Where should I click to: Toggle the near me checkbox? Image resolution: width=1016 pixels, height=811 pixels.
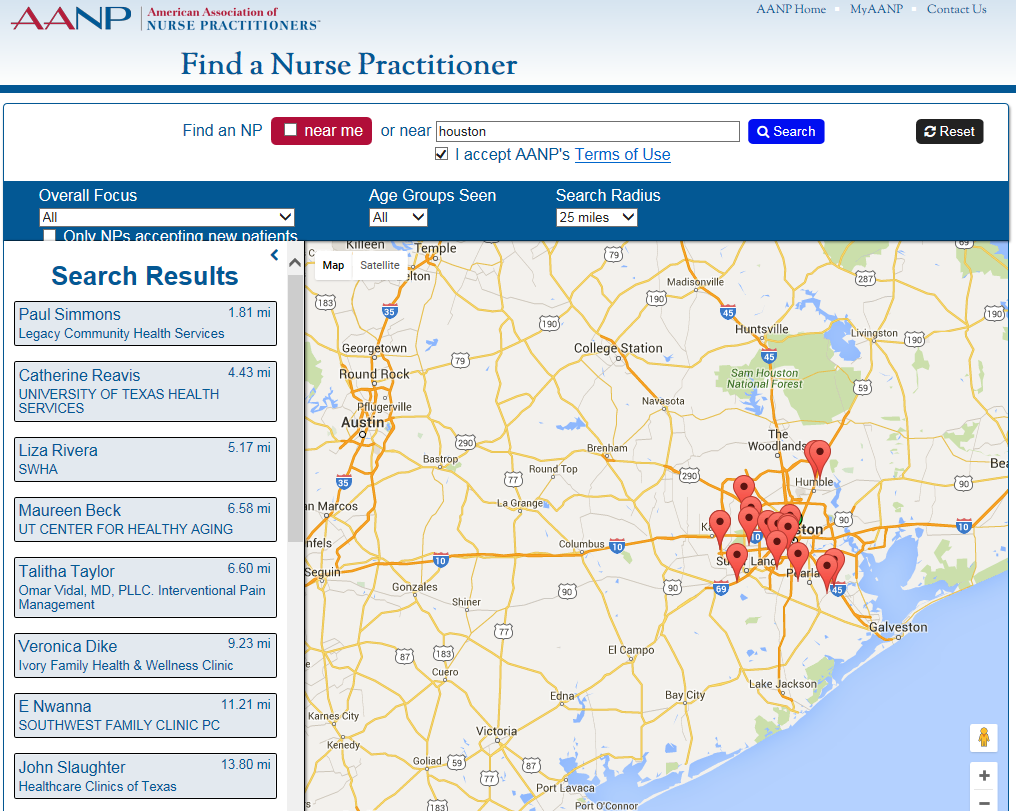pyautogui.click(x=291, y=130)
